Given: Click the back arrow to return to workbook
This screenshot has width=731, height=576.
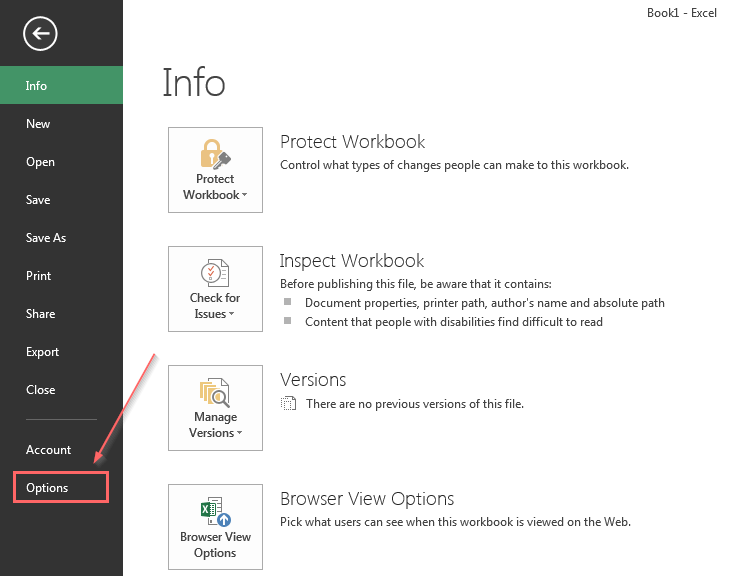Looking at the screenshot, I should pos(41,34).
